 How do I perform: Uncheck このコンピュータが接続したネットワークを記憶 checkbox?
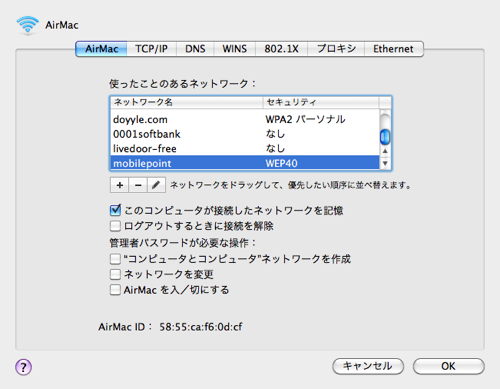click(115, 210)
